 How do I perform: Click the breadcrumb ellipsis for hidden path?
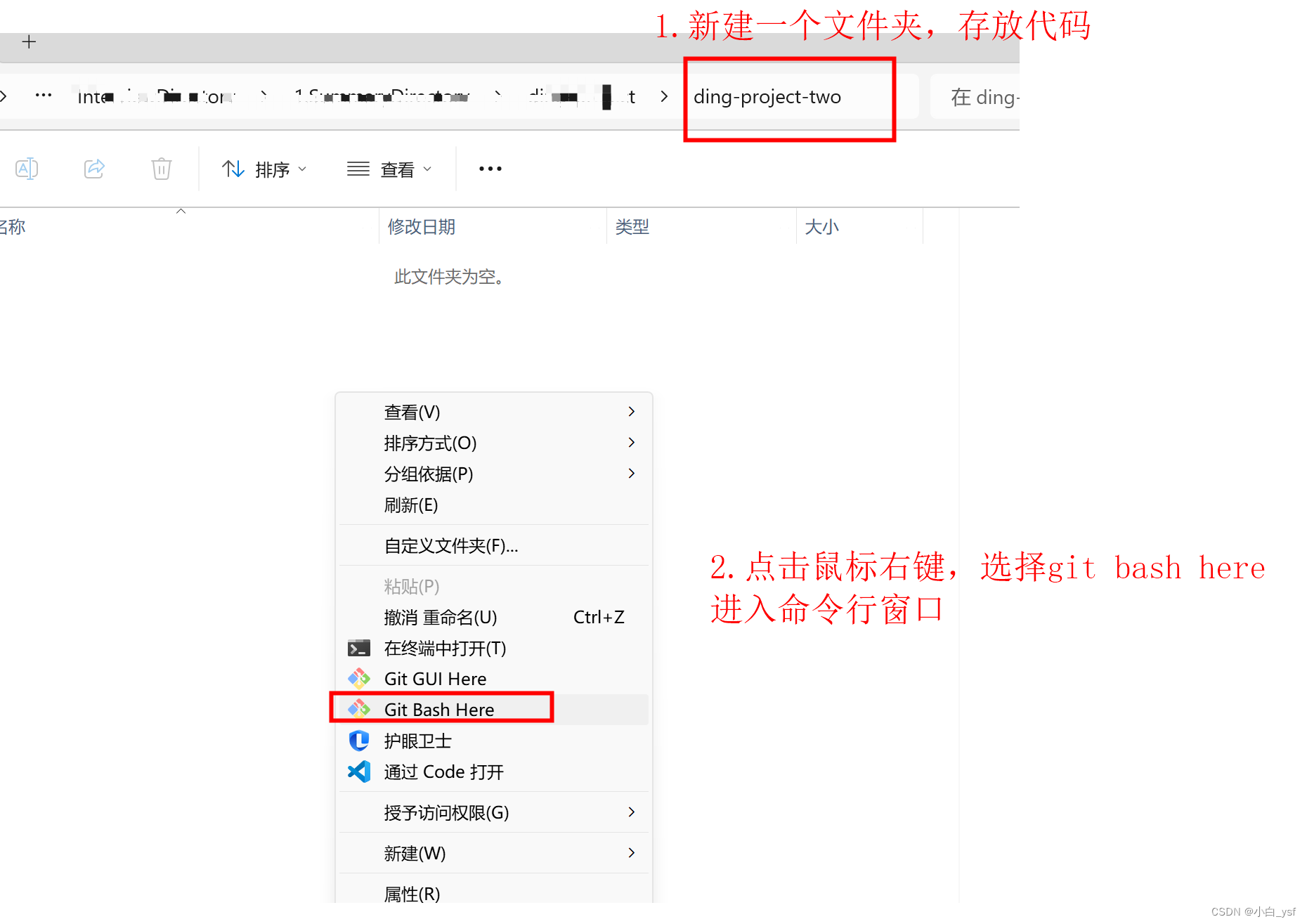coord(44,96)
